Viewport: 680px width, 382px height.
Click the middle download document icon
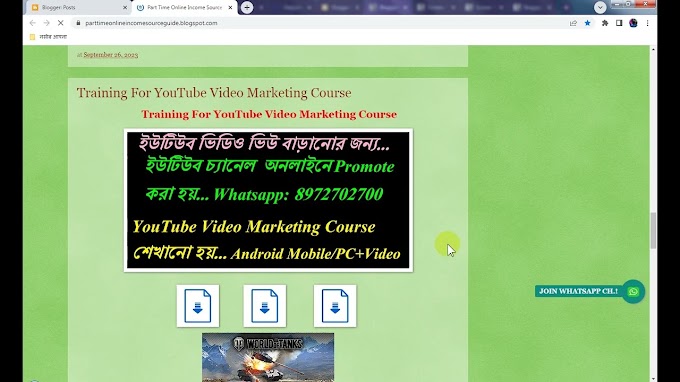tap(265, 306)
